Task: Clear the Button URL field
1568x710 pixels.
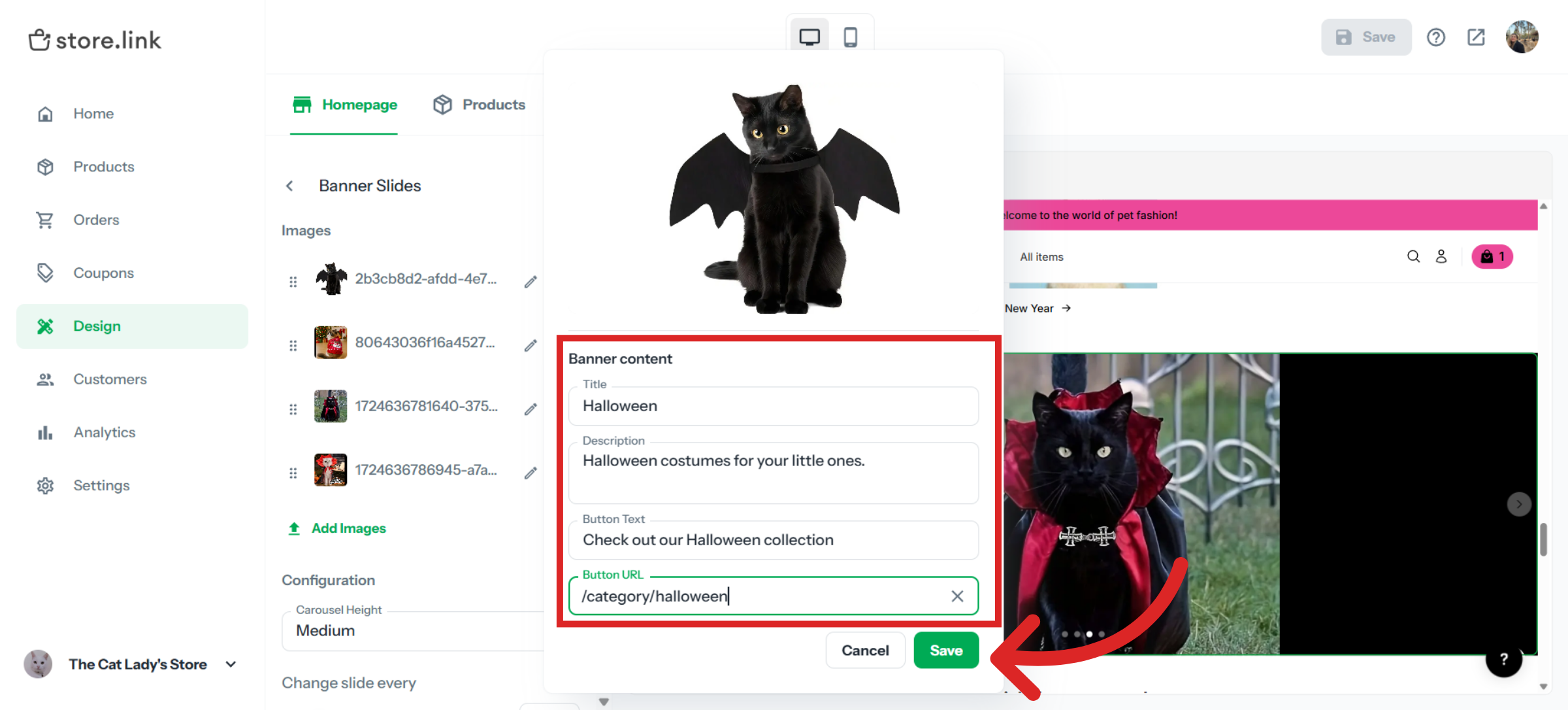Action: [x=957, y=596]
